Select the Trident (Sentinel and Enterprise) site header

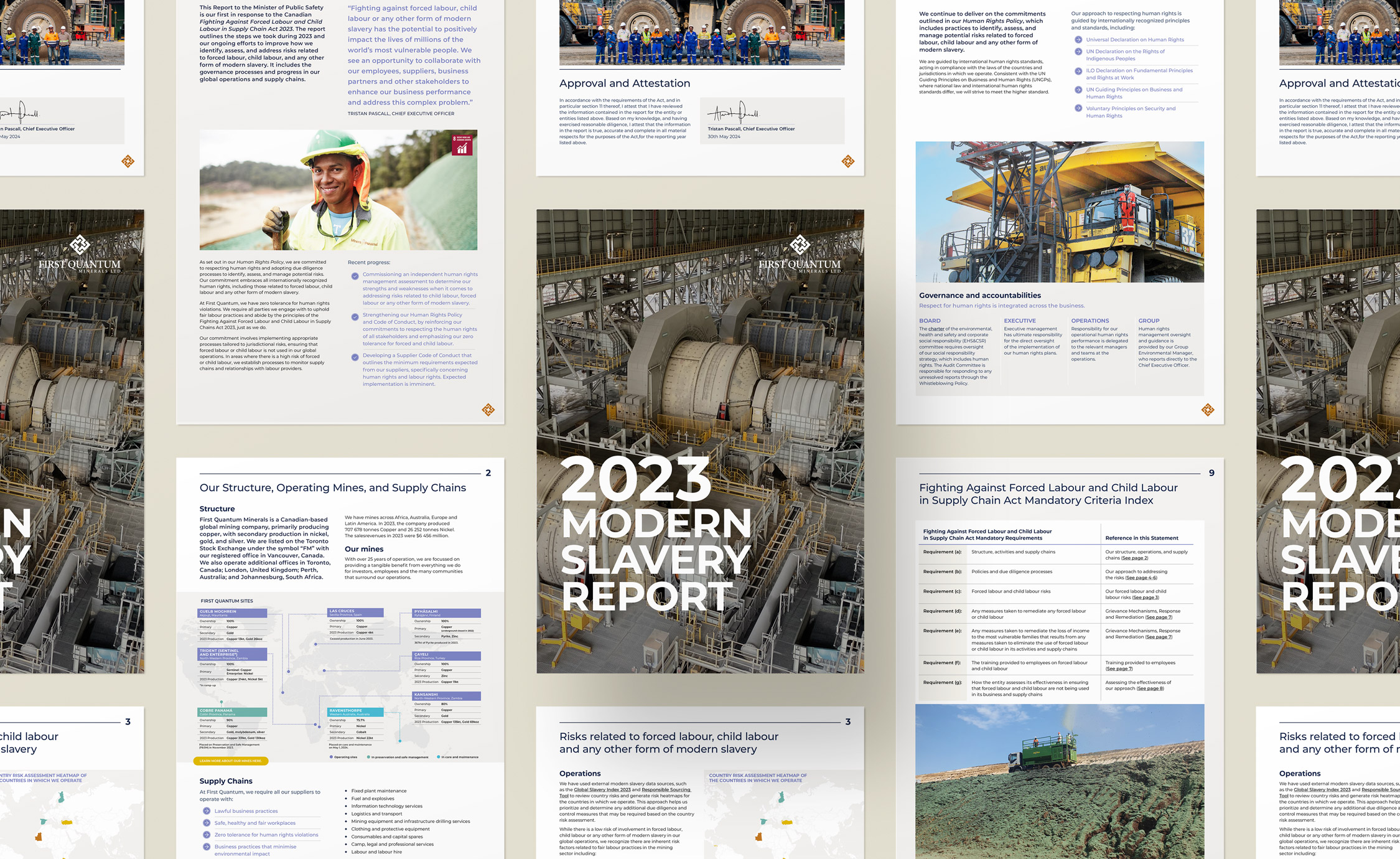pos(232,654)
